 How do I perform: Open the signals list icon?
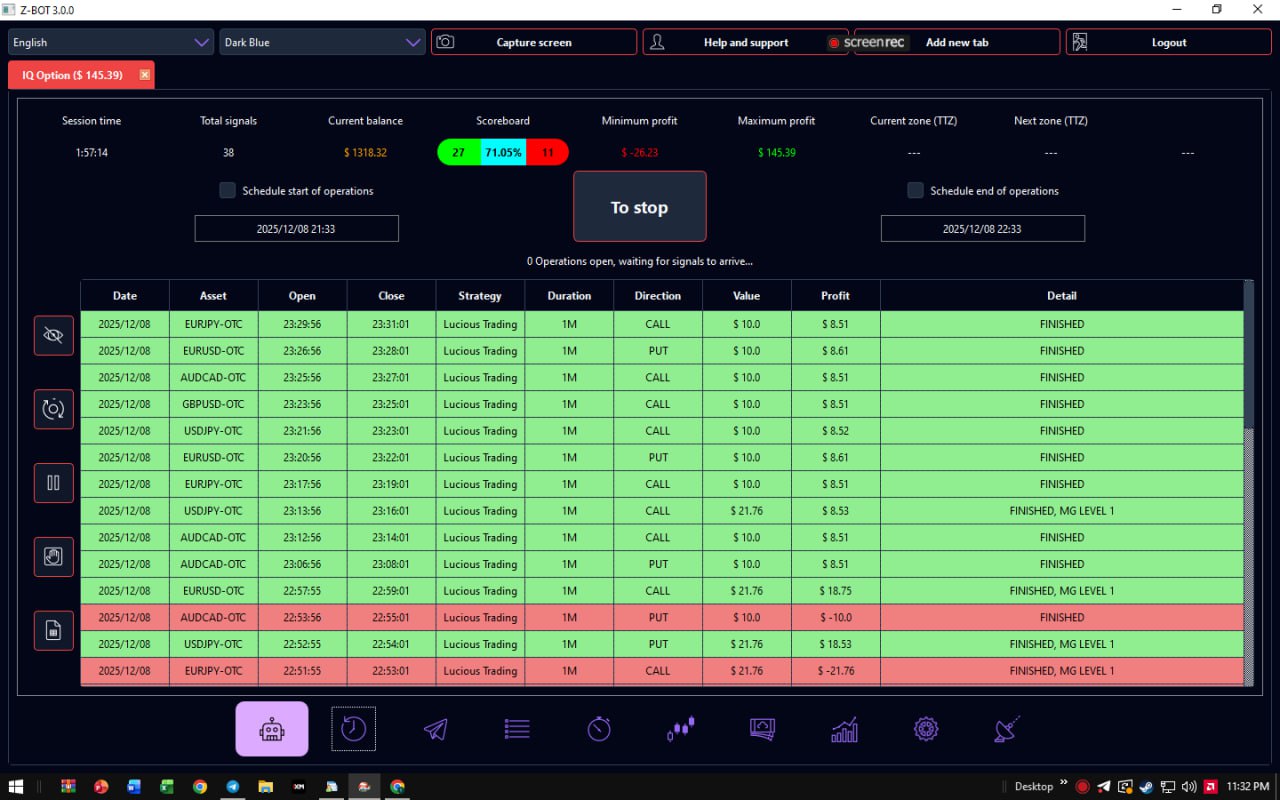[517, 728]
